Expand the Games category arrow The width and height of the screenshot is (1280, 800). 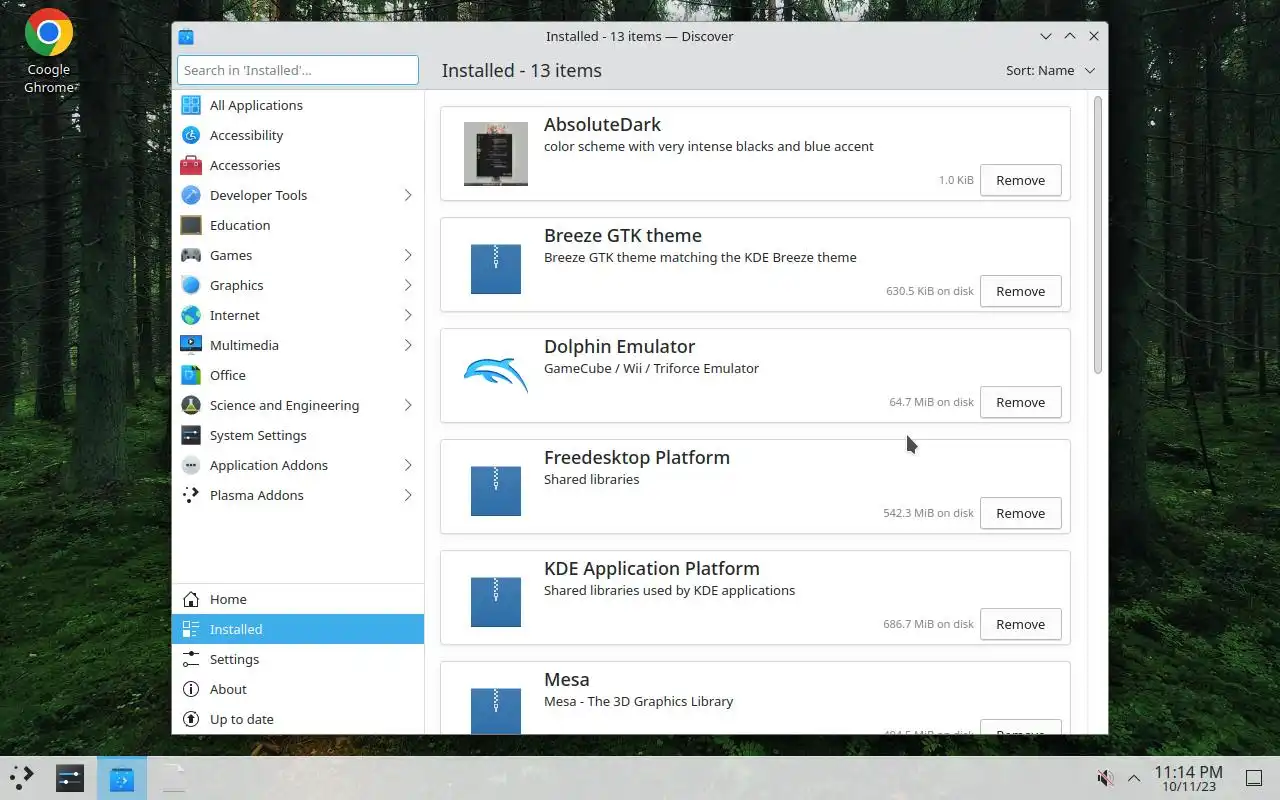pos(408,255)
